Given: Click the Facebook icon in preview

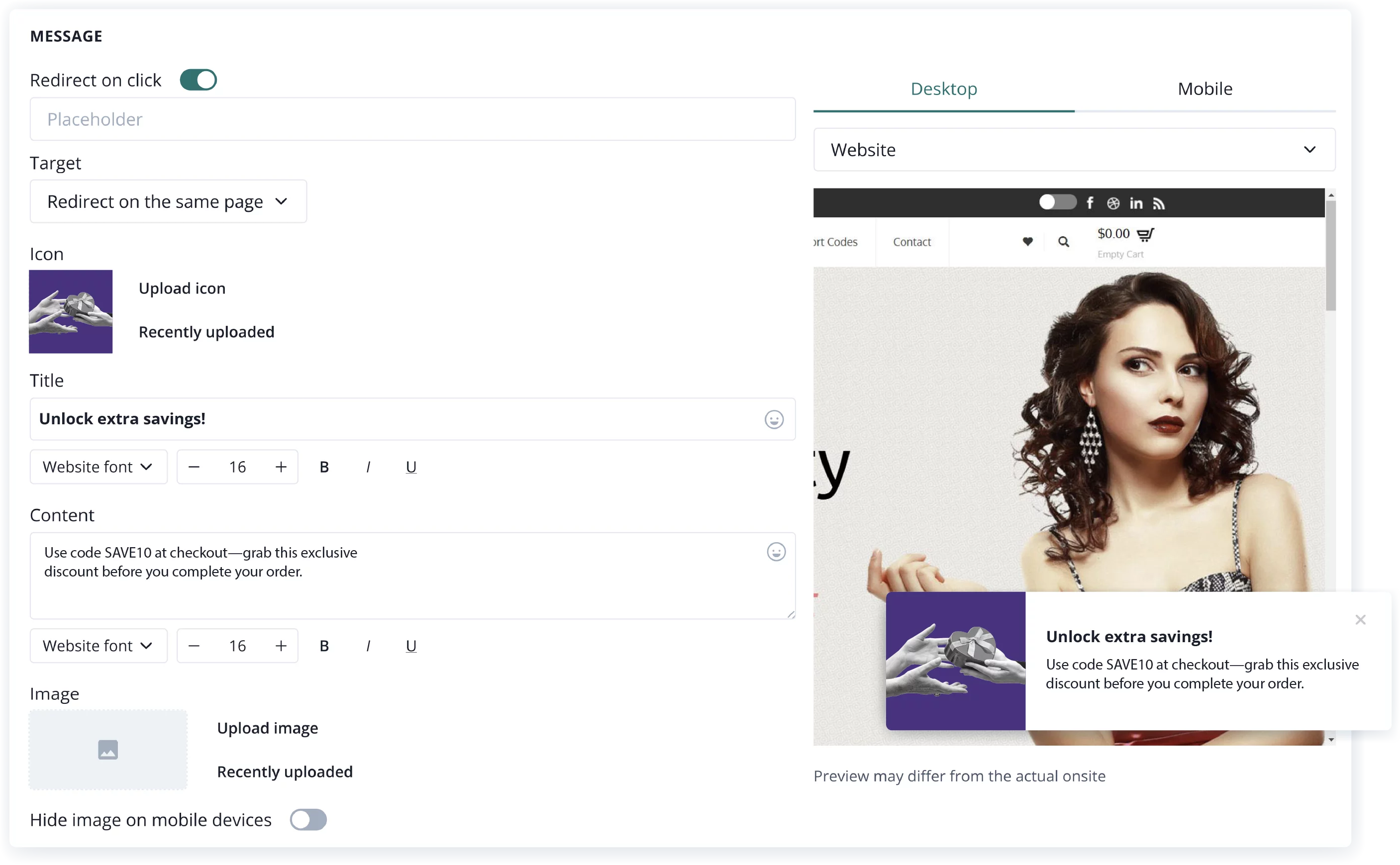Looking at the screenshot, I should [1090, 202].
